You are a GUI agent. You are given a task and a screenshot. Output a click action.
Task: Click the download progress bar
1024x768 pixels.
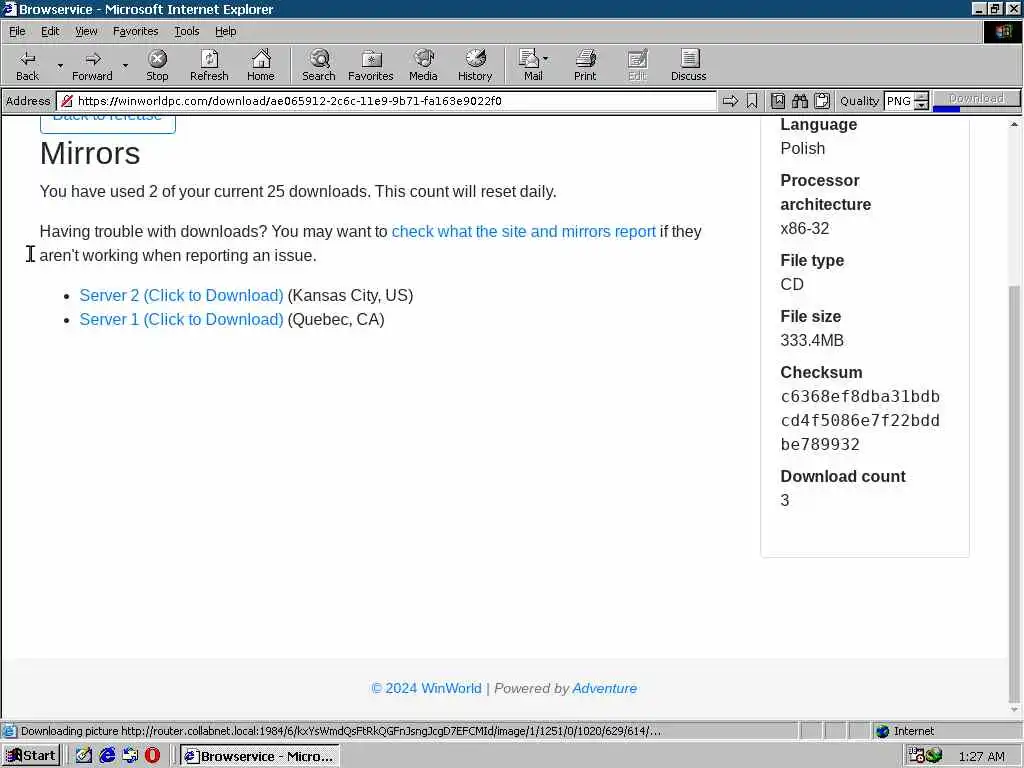tap(976, 108)
